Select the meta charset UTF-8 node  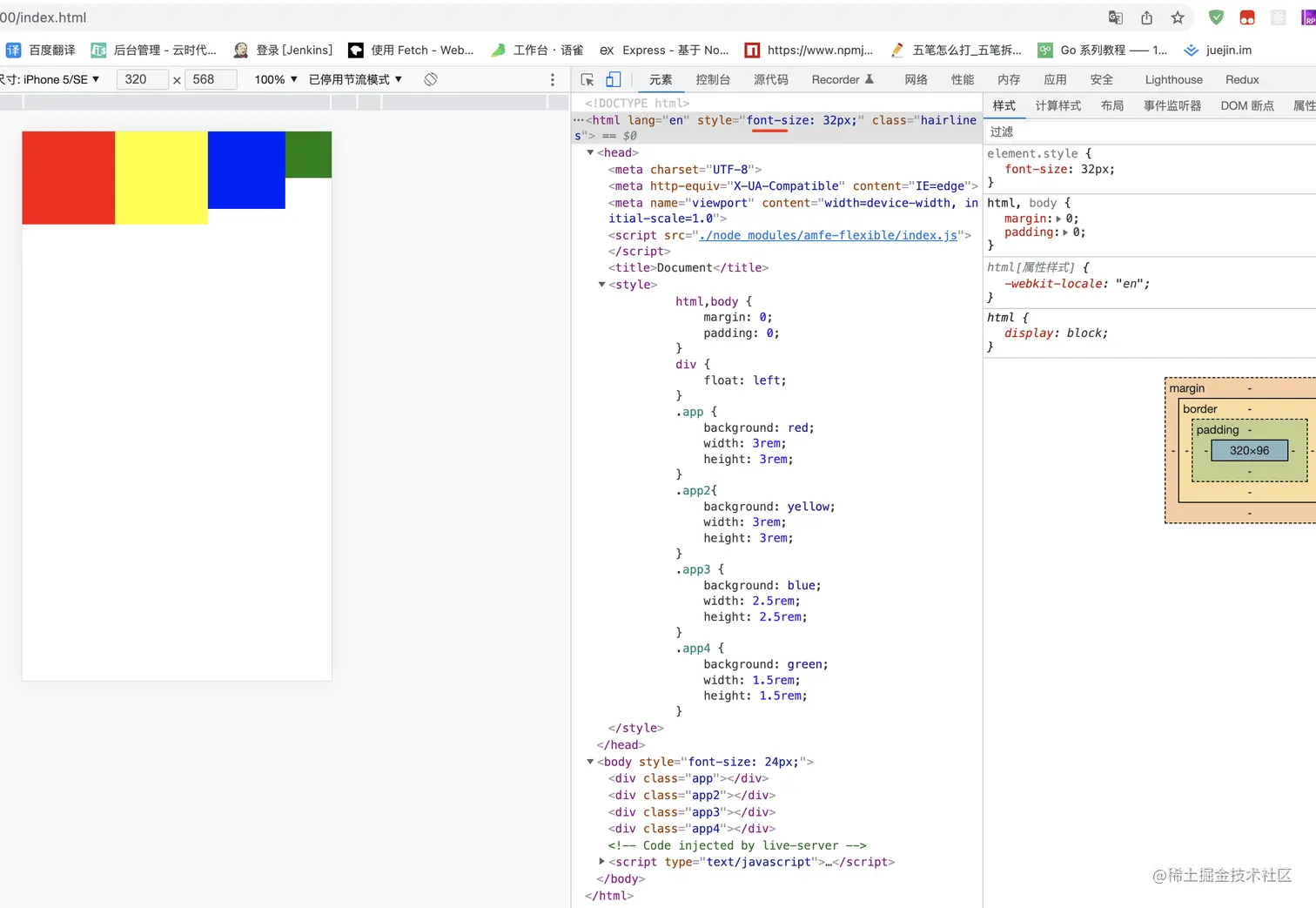coord(685,170)
